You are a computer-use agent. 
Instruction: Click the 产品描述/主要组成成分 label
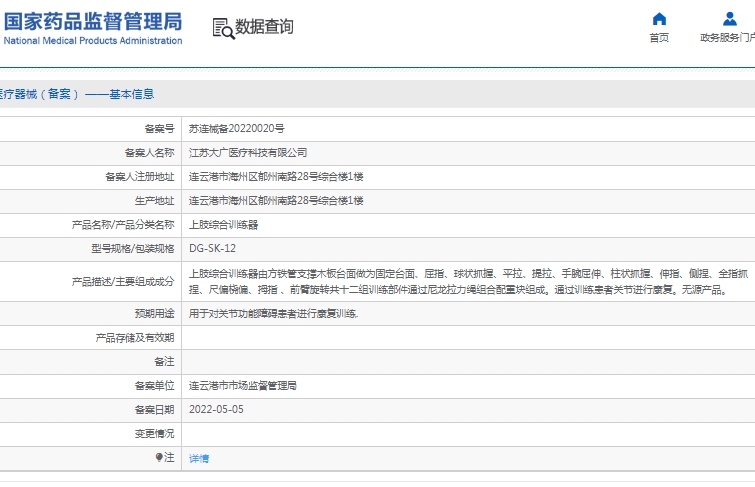123,282
